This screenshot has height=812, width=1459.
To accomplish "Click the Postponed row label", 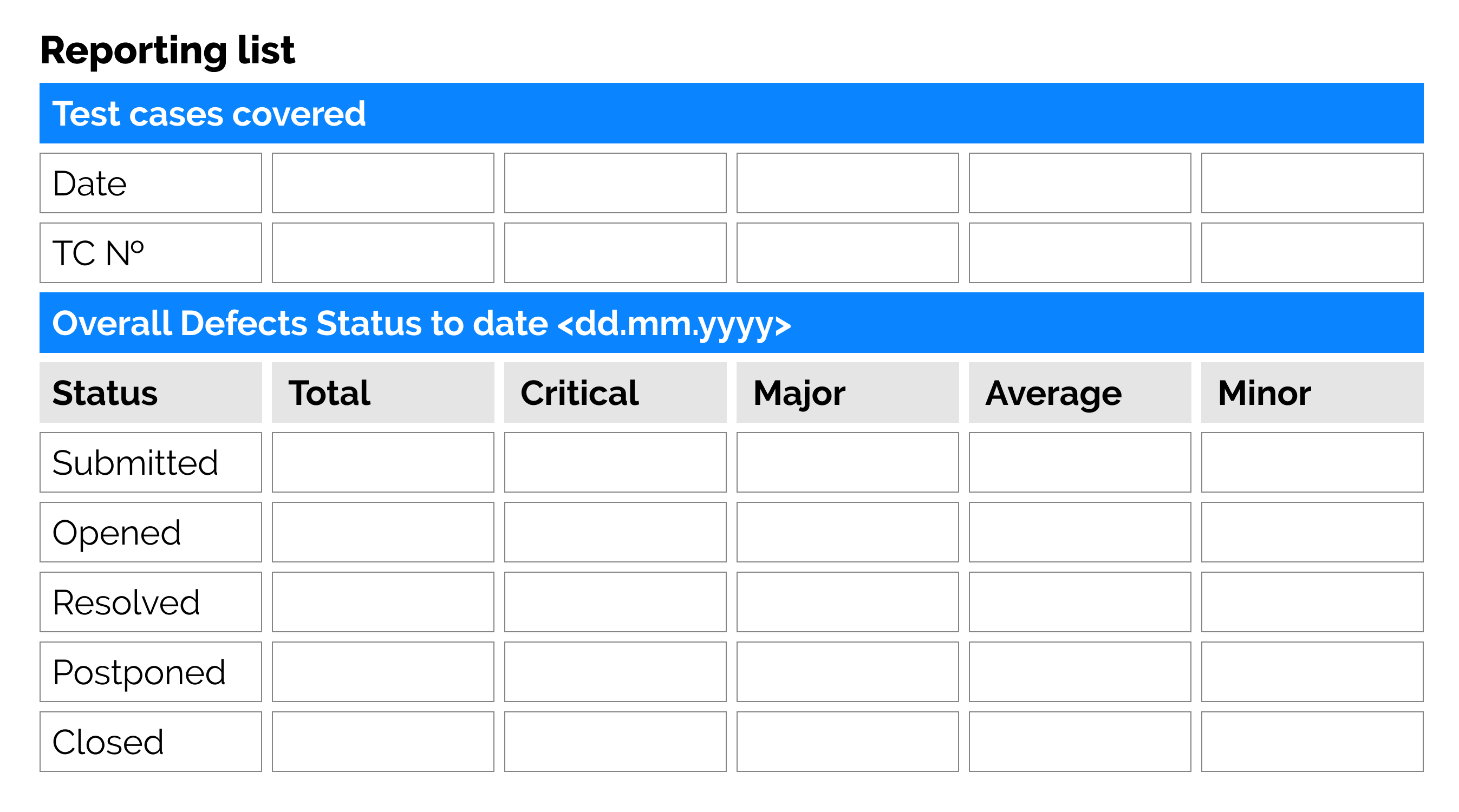I will pyautogui.click(x=151, y=672).
